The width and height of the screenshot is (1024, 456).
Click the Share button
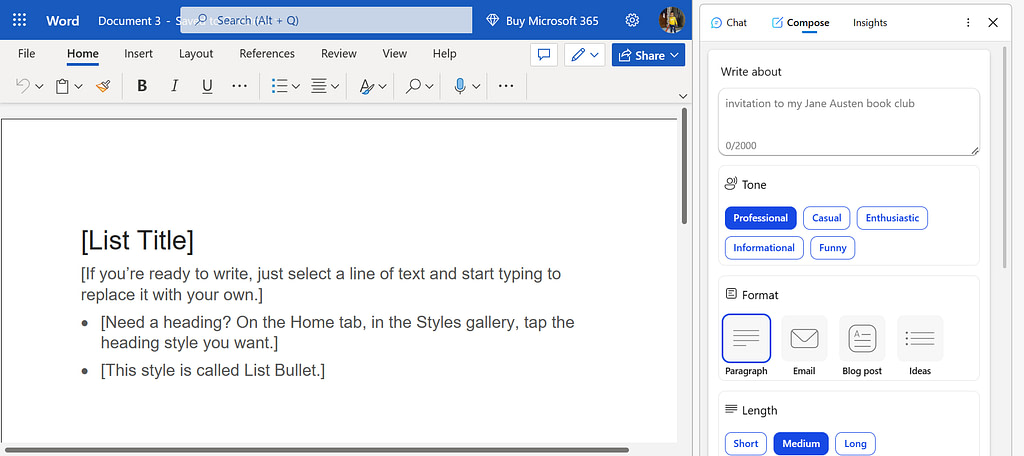tap(648, 56)
